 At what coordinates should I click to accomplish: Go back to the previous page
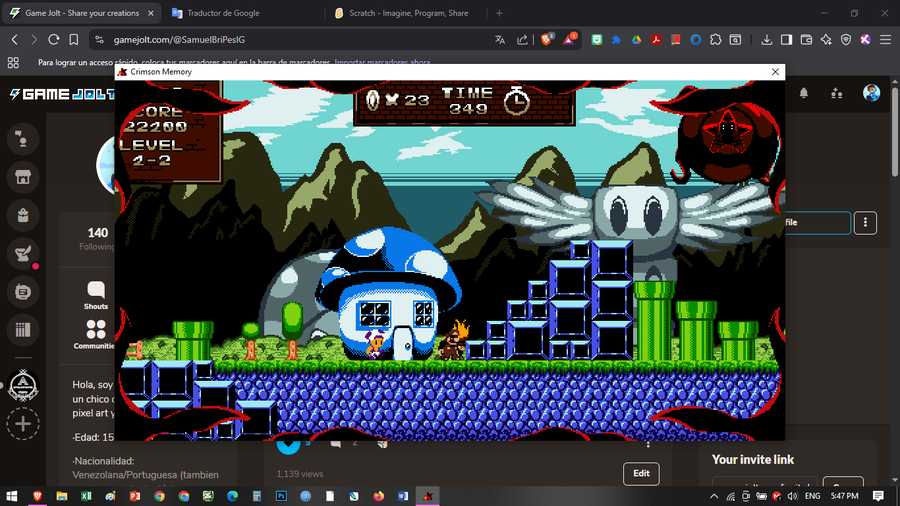click(x=15, y=40)
